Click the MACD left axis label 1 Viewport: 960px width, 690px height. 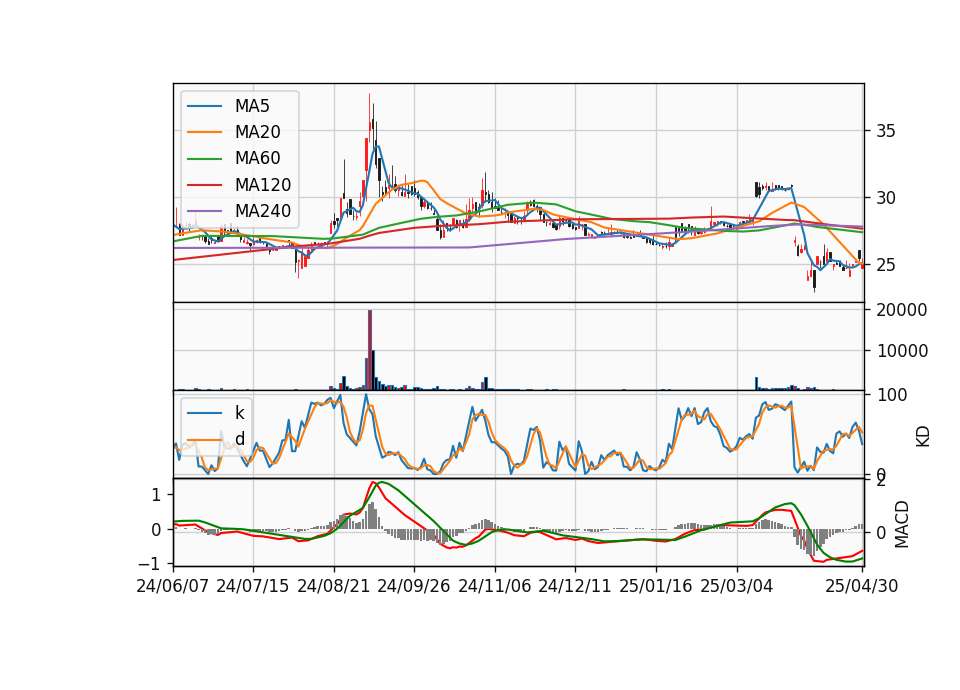157,495
